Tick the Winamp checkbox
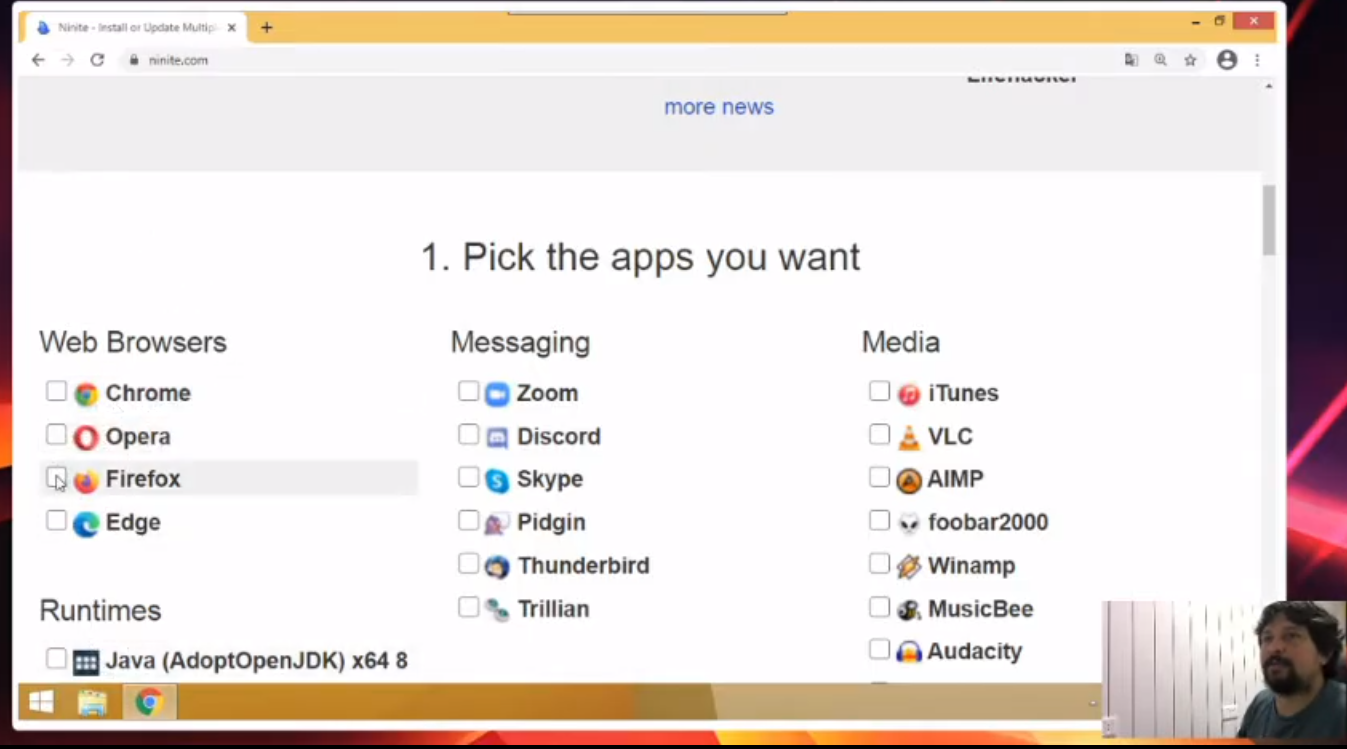 879,563
